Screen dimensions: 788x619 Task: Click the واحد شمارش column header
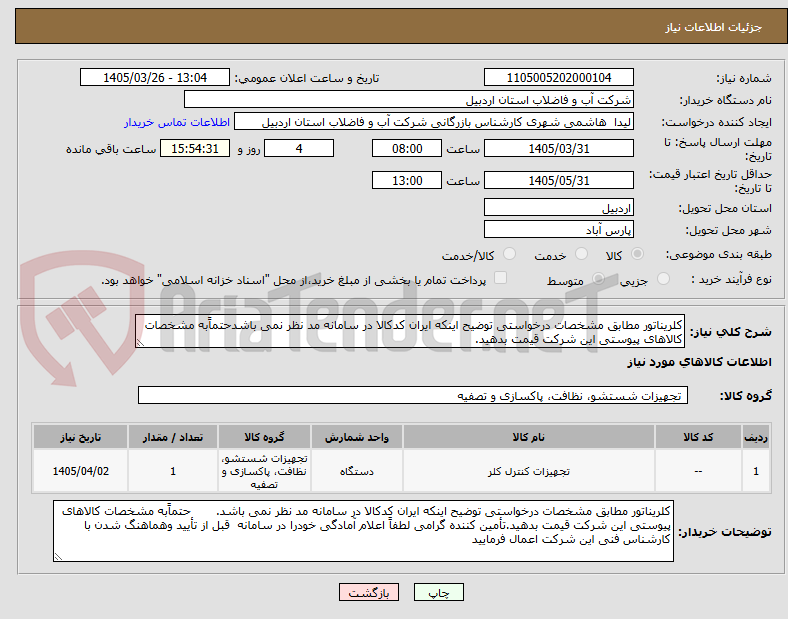pos(357,437)
